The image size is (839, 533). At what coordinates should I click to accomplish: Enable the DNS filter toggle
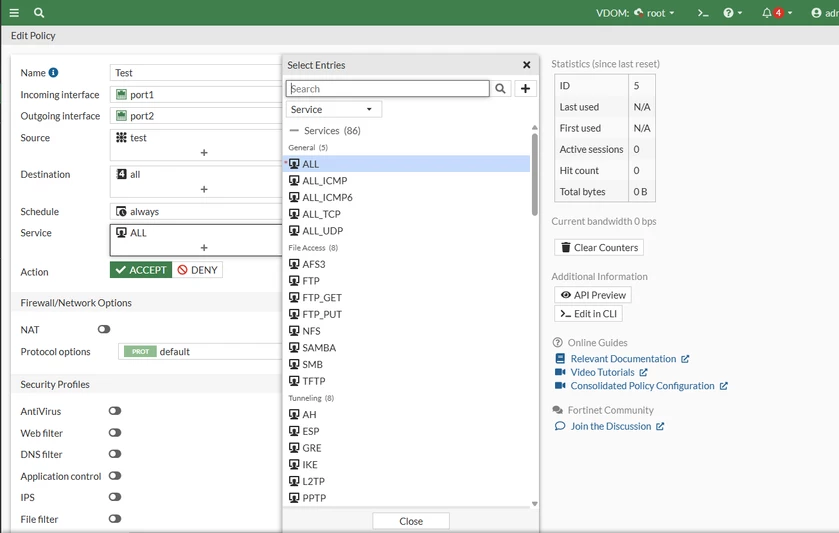(115, 454)
